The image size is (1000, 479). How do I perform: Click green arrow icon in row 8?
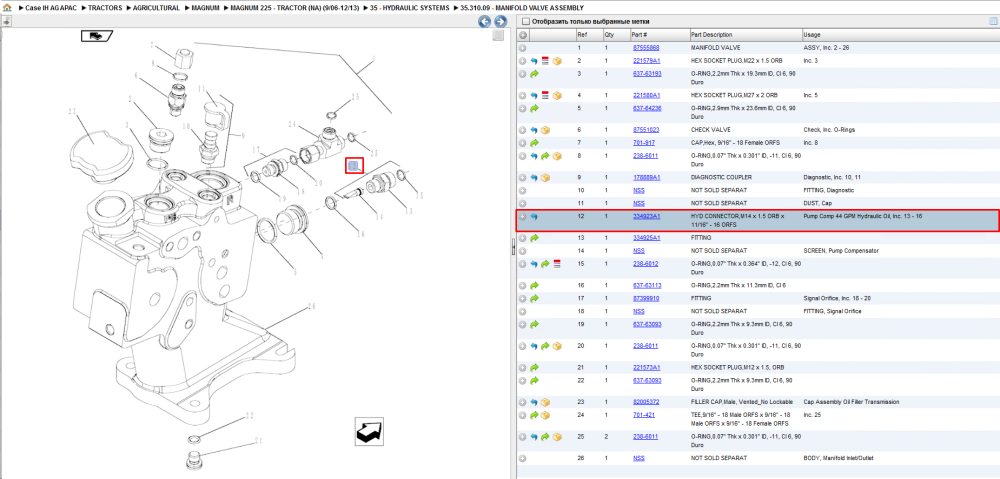pyautogui.click(x=545, y=156)
